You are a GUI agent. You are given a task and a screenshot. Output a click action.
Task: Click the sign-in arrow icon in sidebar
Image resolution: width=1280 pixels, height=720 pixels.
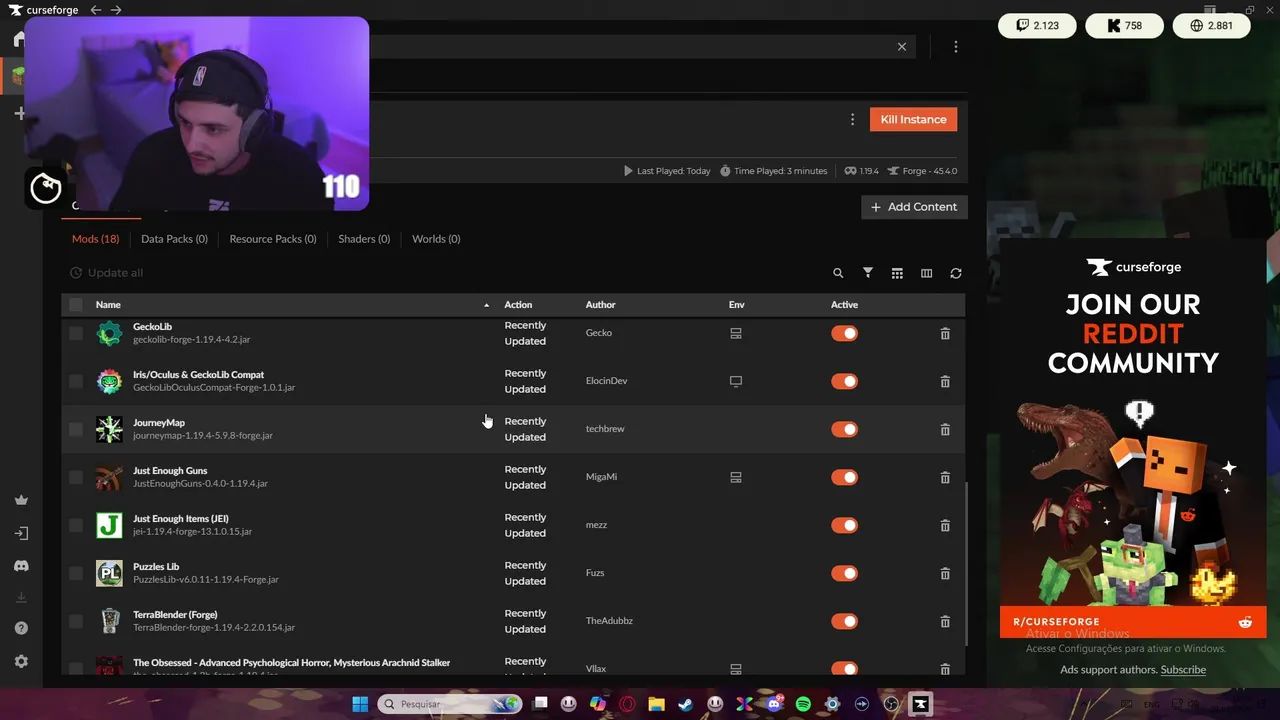pyautogui.click(x=21, y=533)
